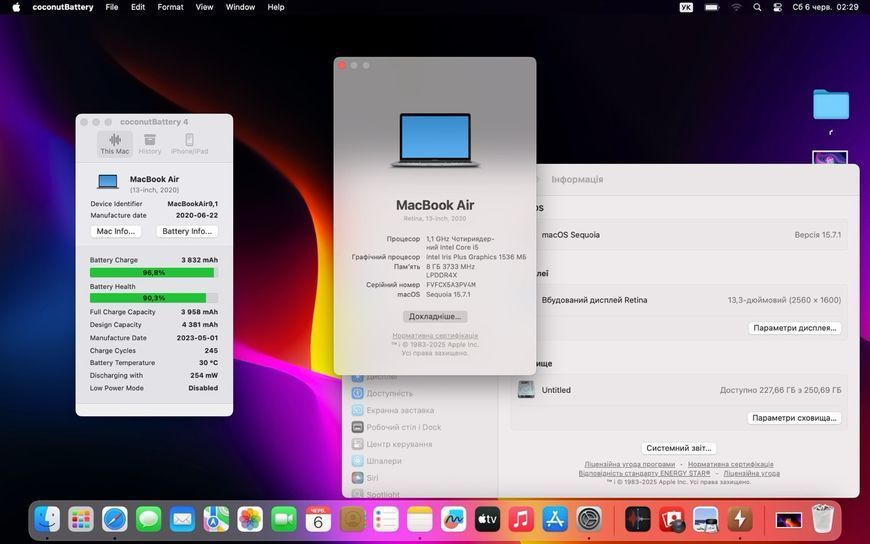The width and height of the screenshot is (870, 544).
Task: Open Maps from the Dock
Action: coord(216,520)
